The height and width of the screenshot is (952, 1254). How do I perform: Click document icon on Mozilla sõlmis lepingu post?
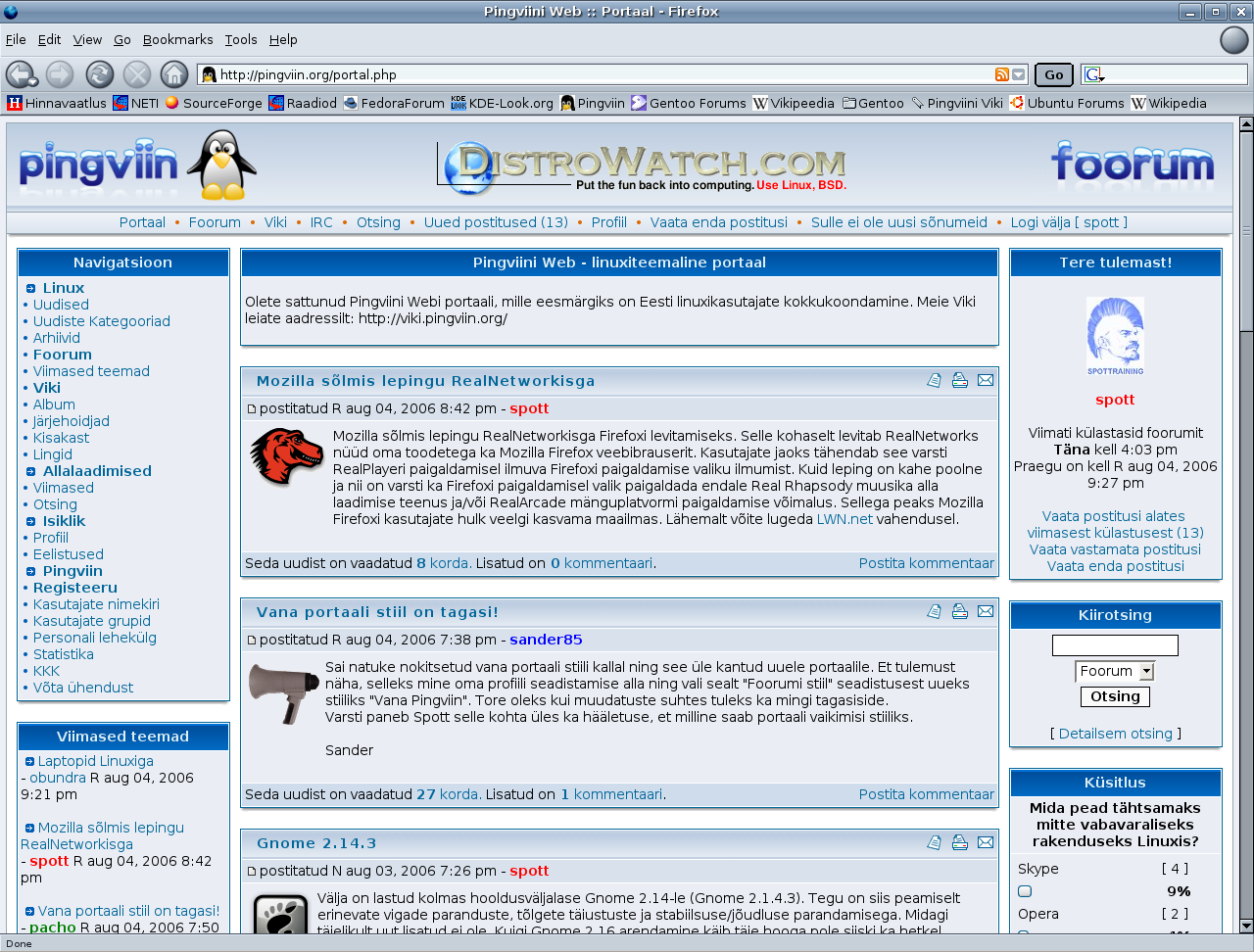pyautogui.click(x=935, y=380)
